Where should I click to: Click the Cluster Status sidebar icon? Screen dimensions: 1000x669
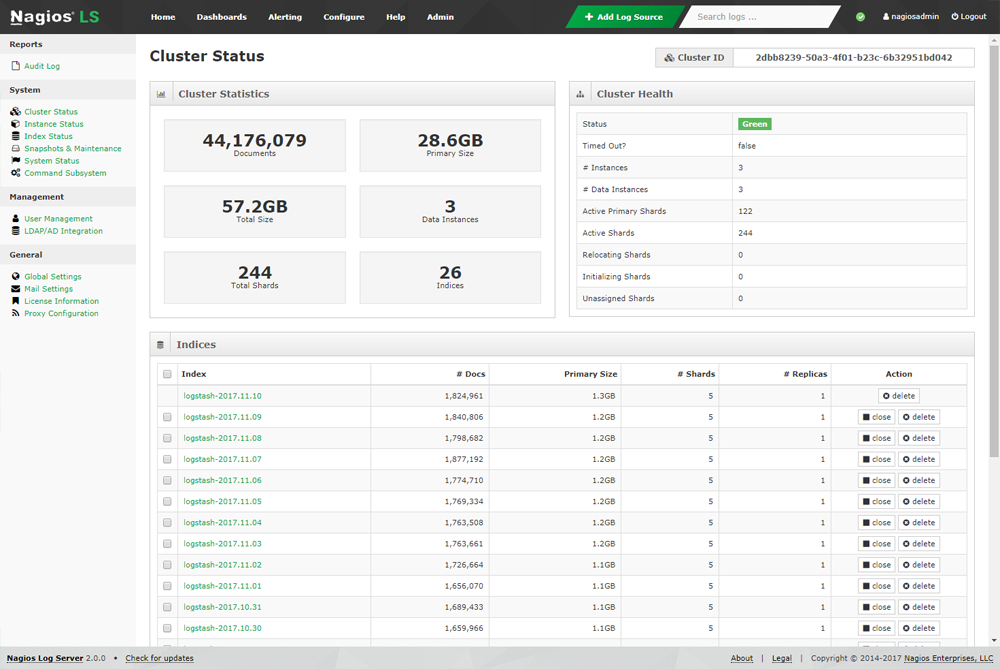[x=15, y=112]
